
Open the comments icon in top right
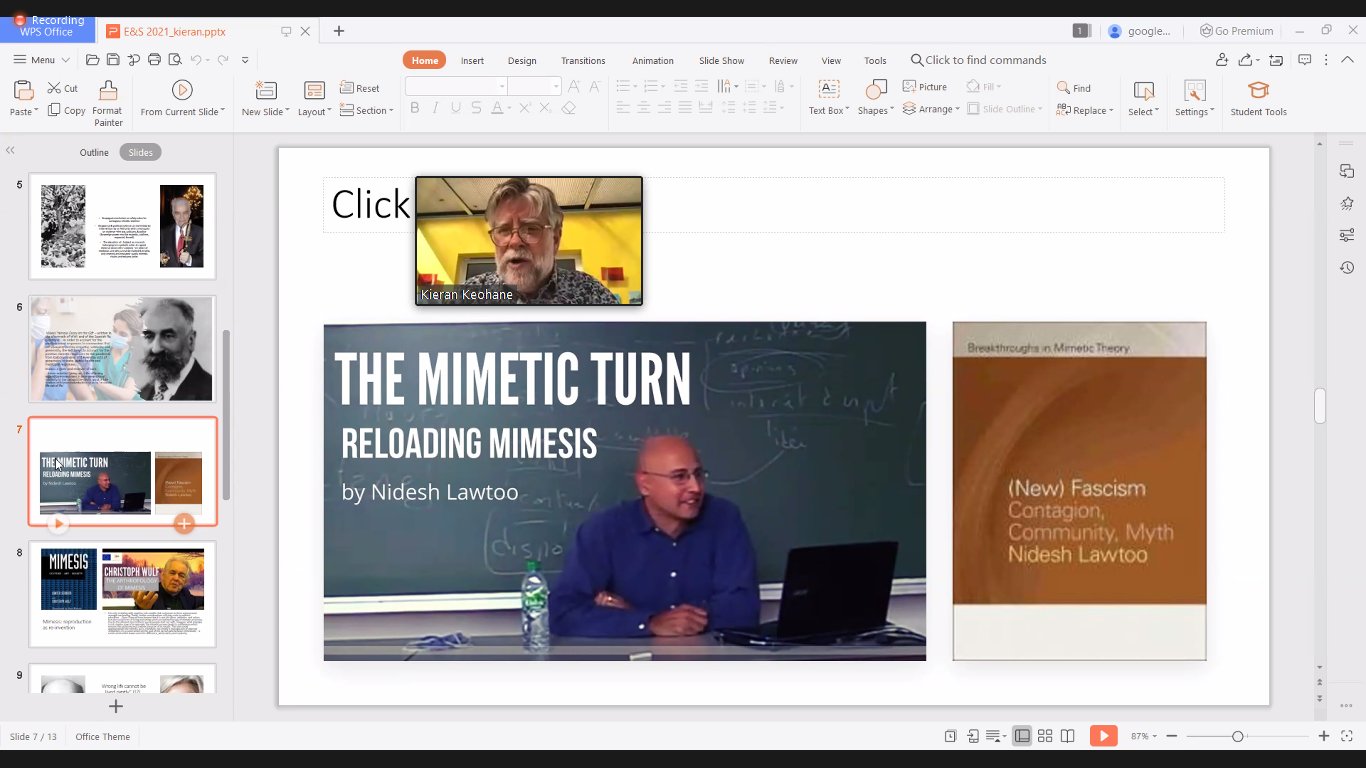(1305, 60)
